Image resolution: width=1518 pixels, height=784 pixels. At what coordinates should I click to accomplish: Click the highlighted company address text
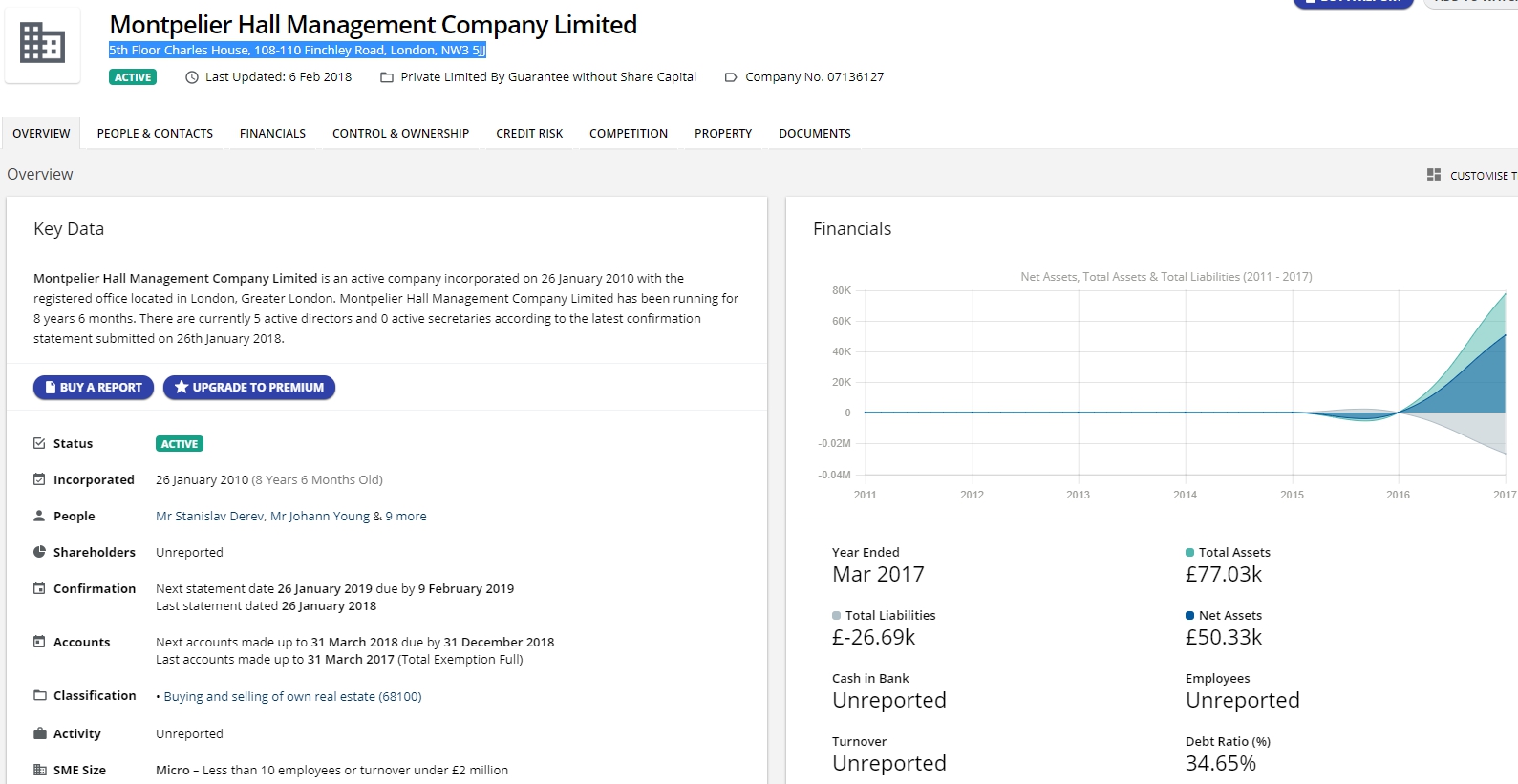[297, 51]
